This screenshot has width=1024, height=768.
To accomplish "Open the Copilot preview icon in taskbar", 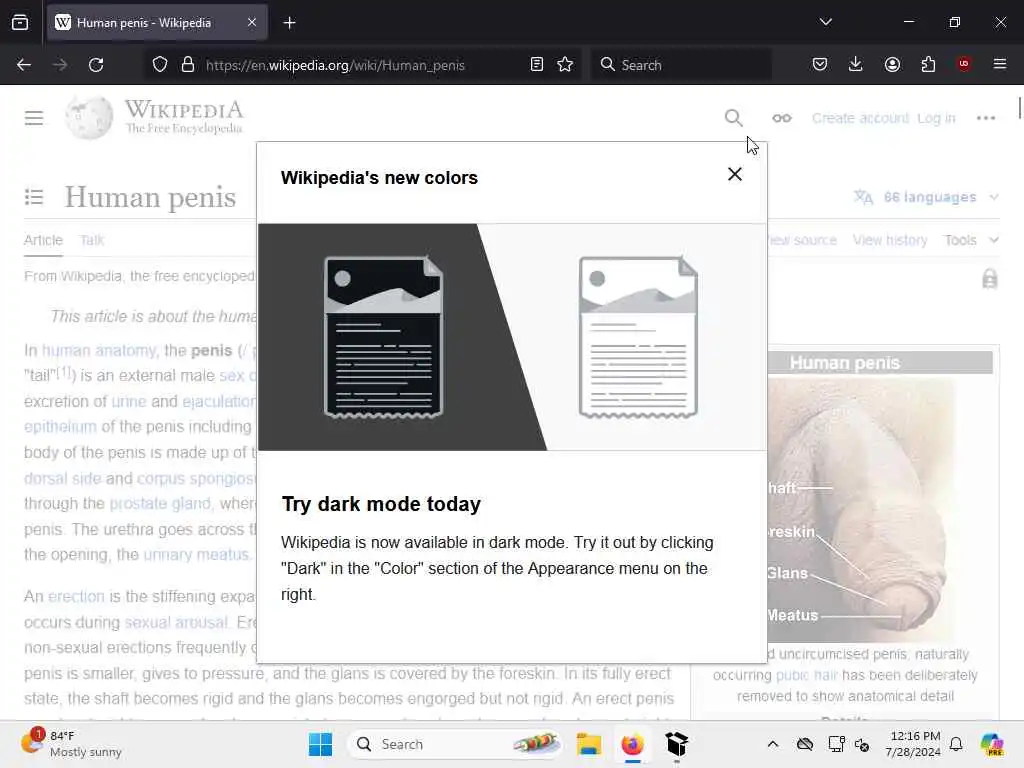I will tap(991, 744).
